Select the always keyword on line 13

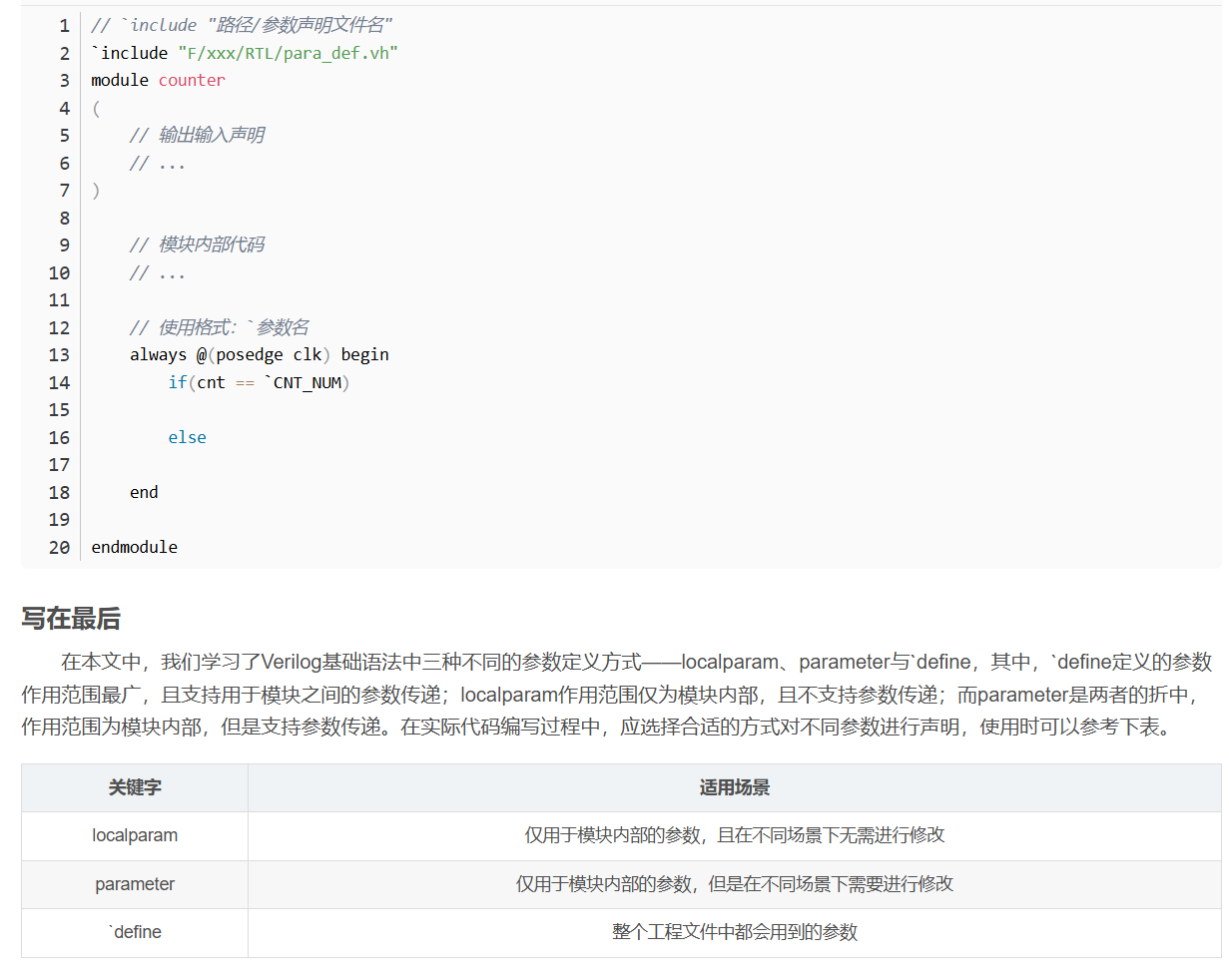pos(159,354)
